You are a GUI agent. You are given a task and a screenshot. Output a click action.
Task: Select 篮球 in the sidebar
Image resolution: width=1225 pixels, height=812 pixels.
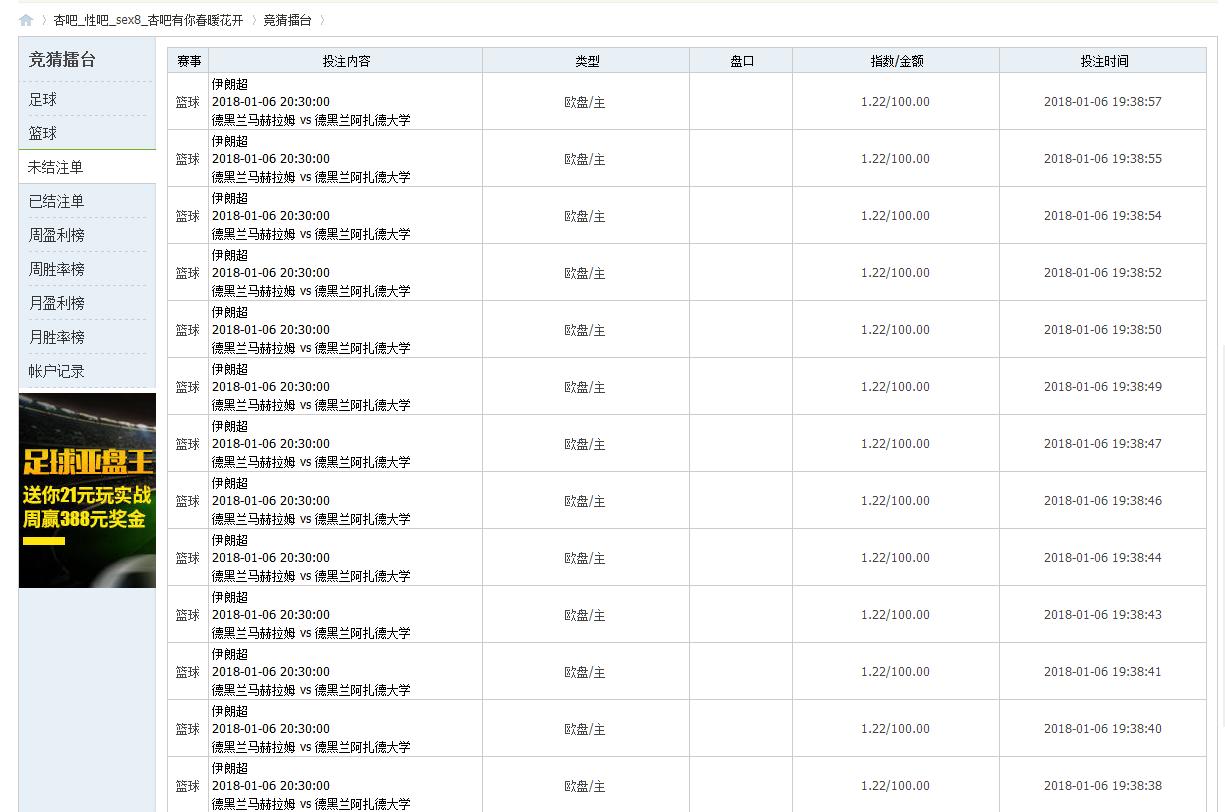43,134
